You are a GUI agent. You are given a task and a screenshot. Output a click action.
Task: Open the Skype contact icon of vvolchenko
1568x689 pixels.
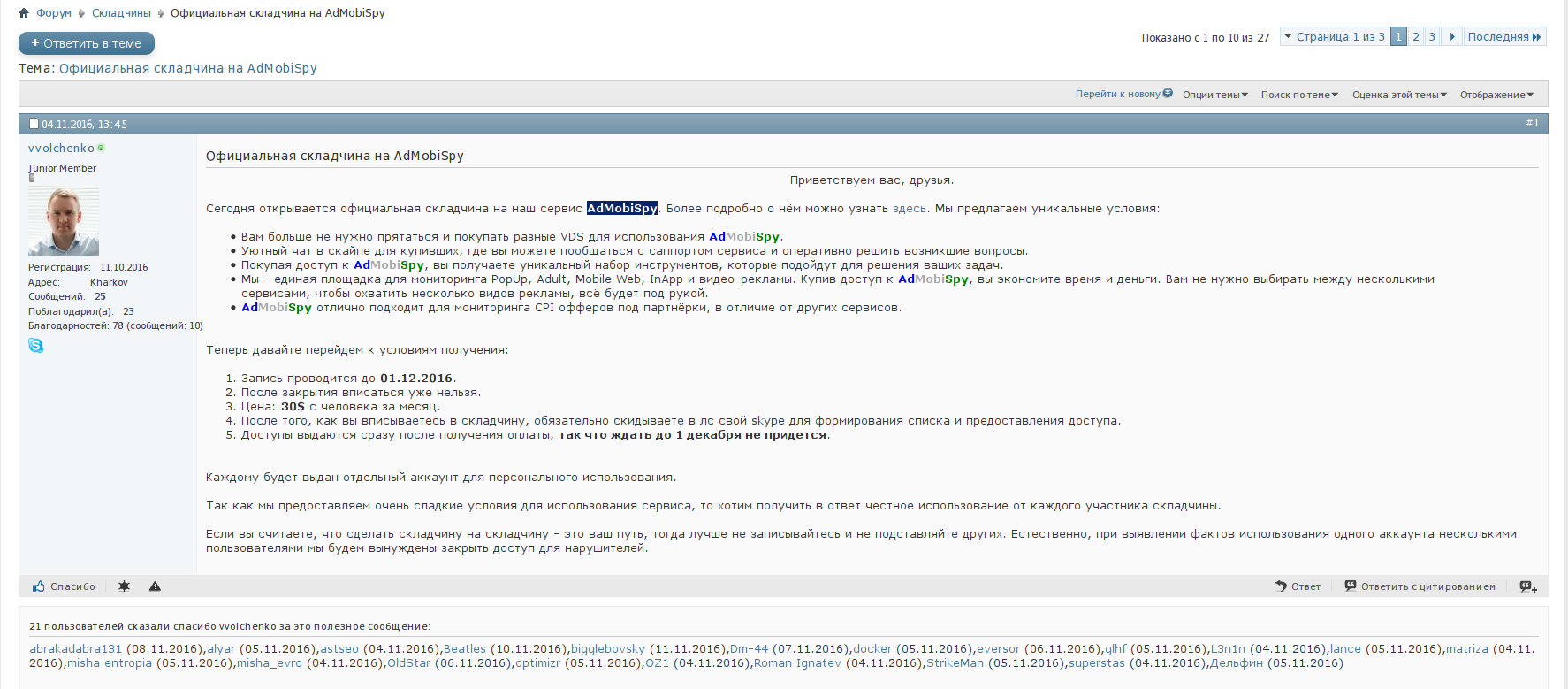pyautogui.click(x=35, y=345)
